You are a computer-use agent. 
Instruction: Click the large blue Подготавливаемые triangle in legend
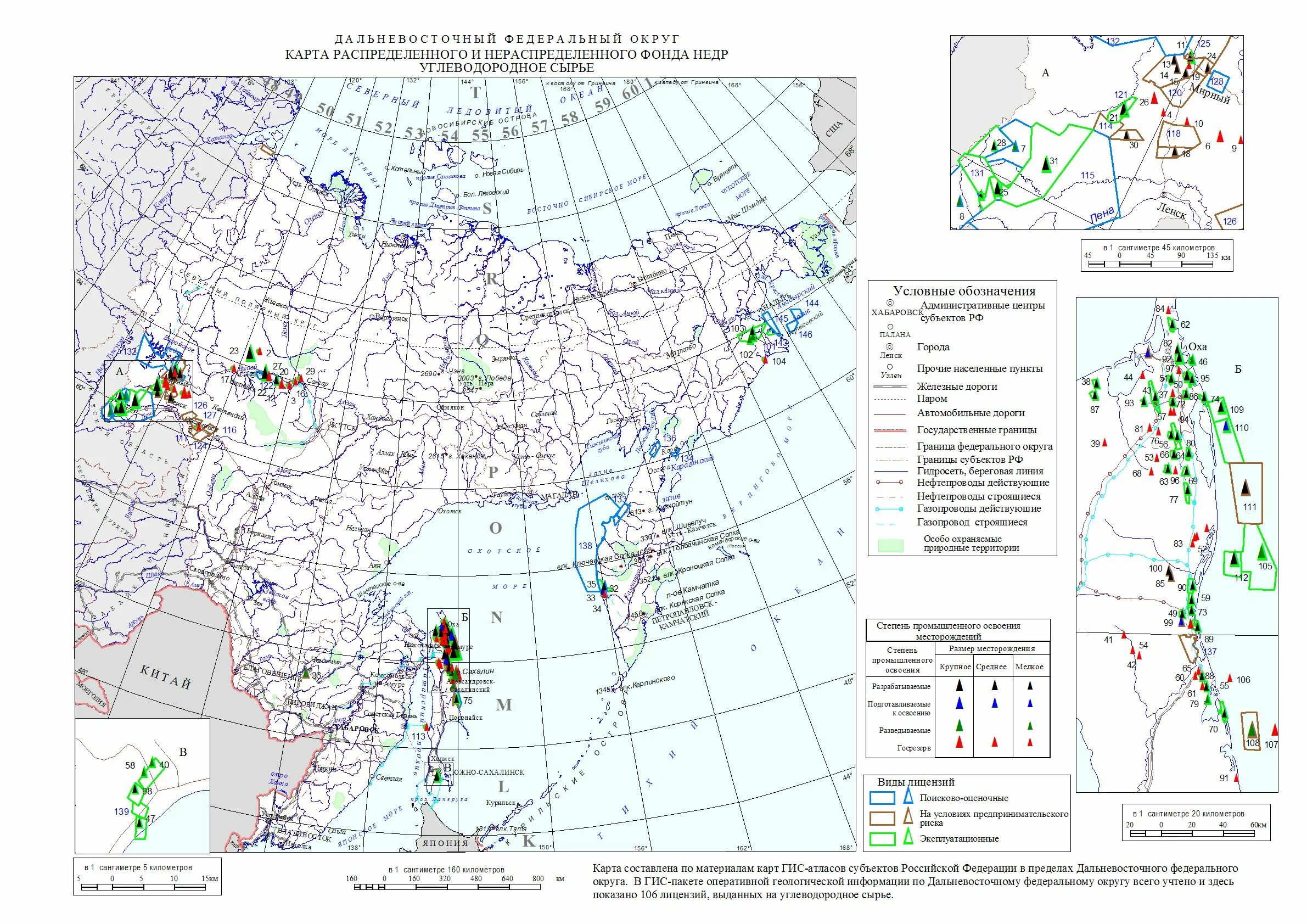[x=959, y=704]
